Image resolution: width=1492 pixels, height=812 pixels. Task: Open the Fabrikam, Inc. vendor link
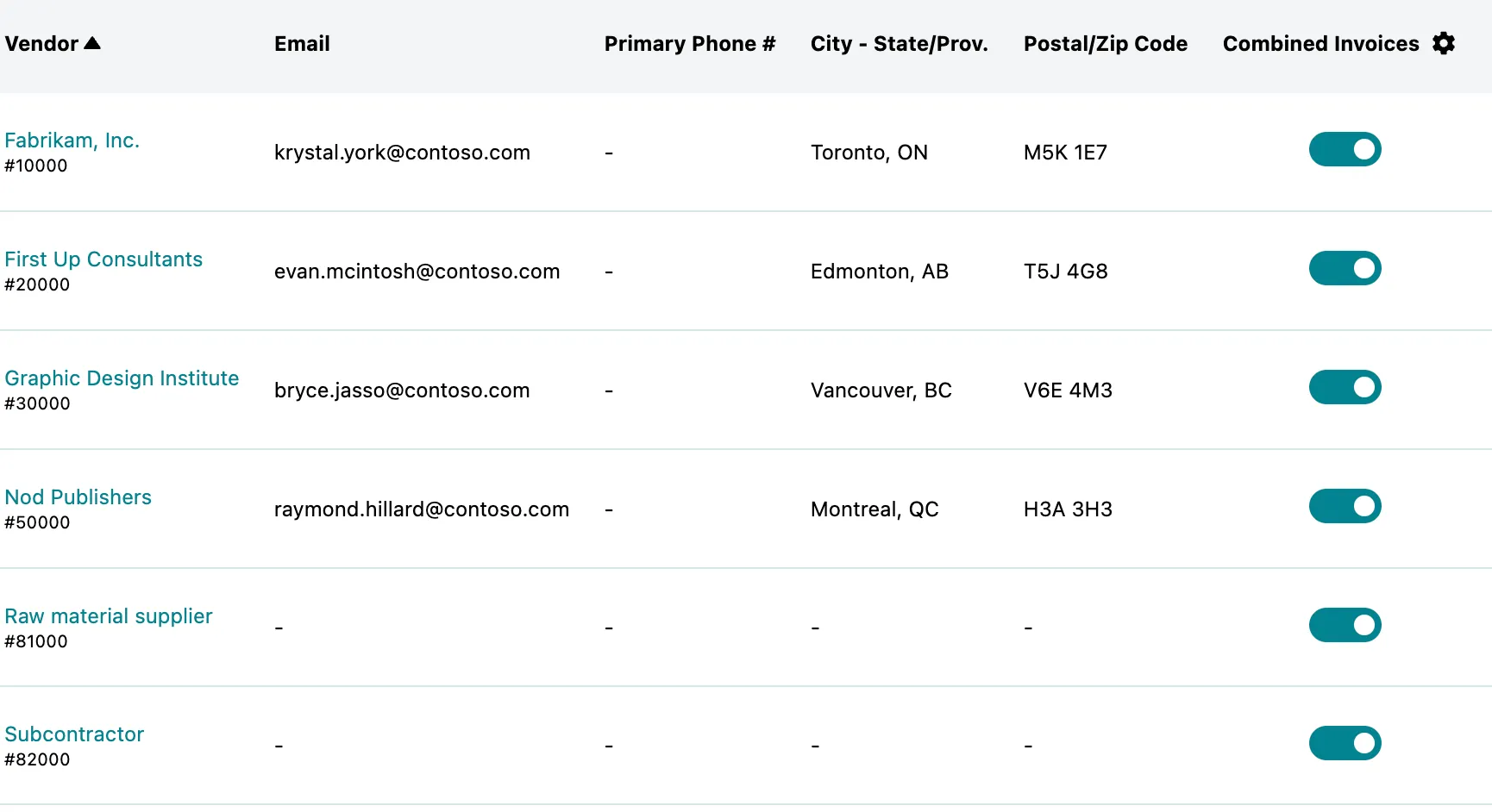coord(72,141)
